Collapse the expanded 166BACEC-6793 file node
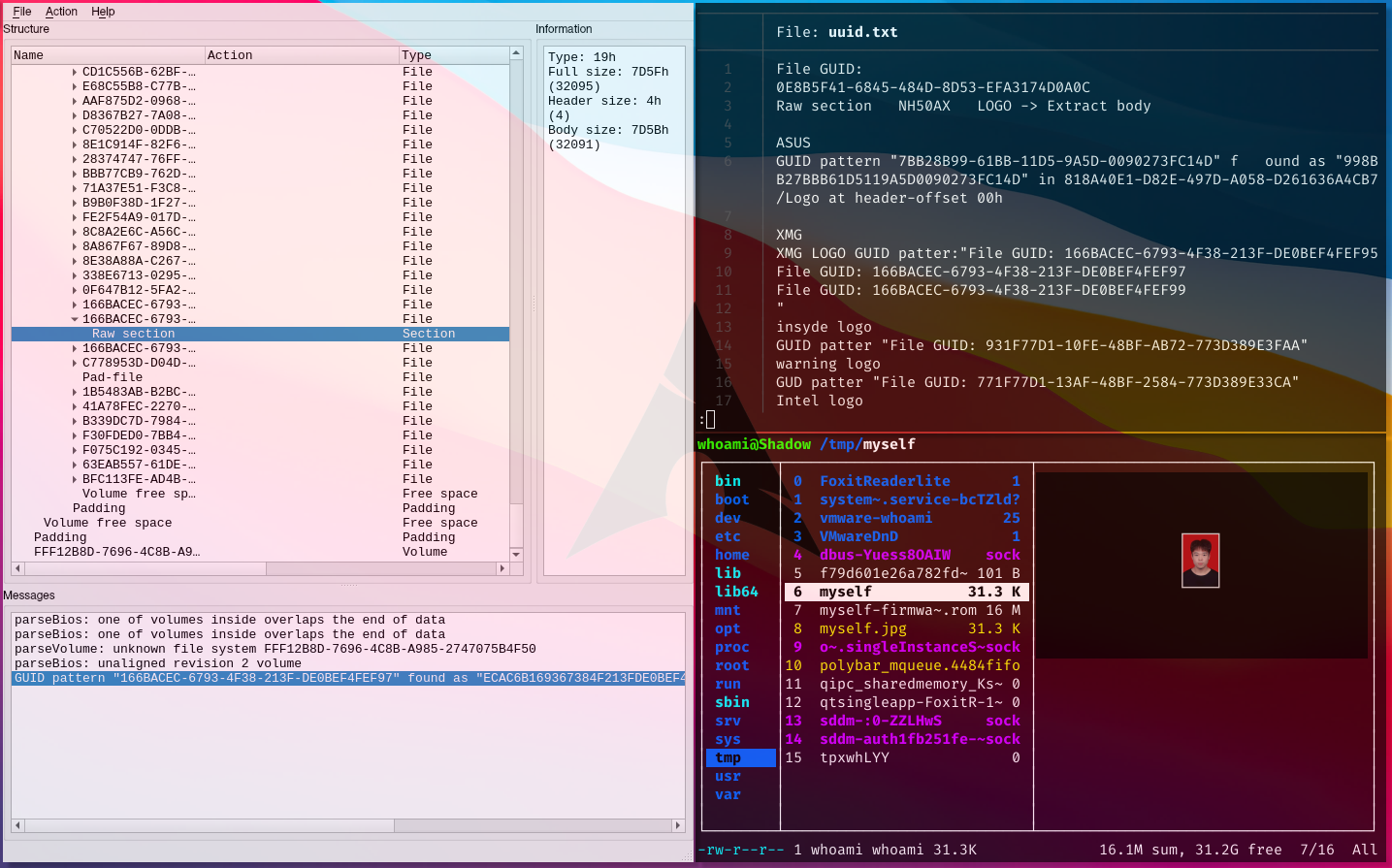Screen dimensions: 1392x868 tap(75, 319)
